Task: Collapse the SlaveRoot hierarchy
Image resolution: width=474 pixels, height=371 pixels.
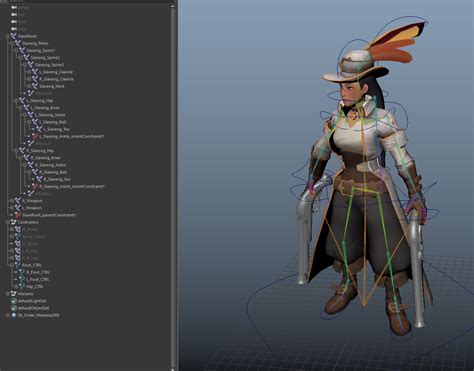Action: coord(7,36)
